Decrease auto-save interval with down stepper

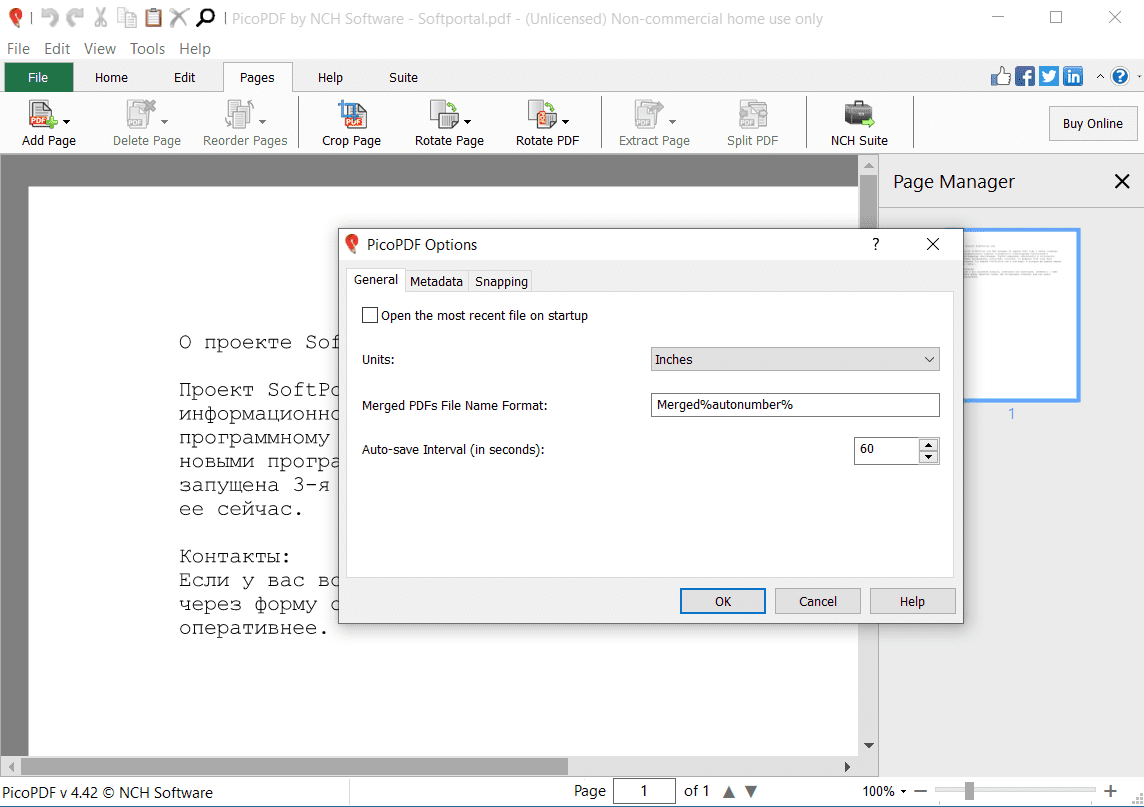coord(928,457)
